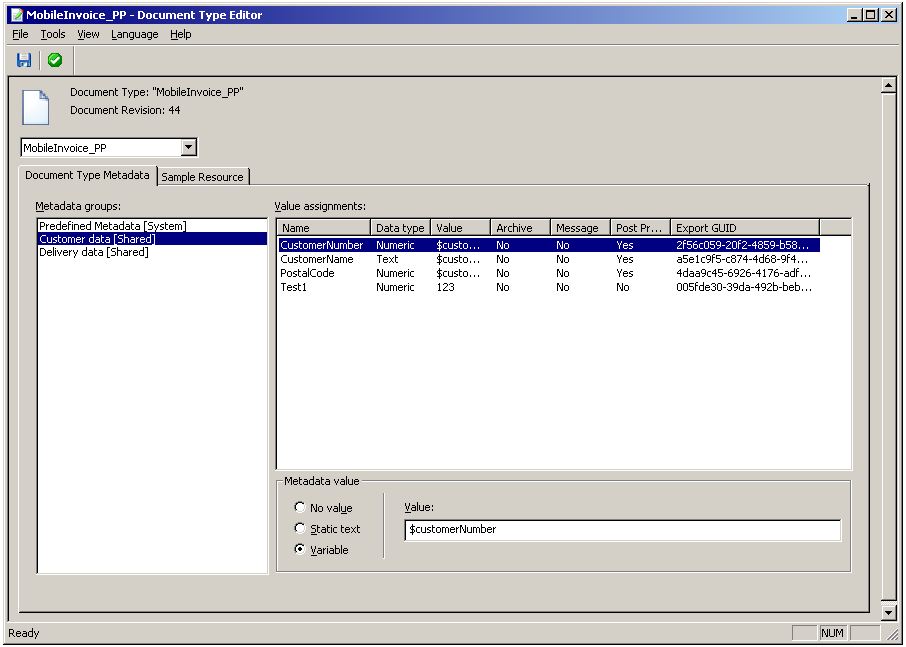This screenshot has height=647, width=906.
Task: Select the PostalCode row in value assignments
Action: [x=307, y=273]
